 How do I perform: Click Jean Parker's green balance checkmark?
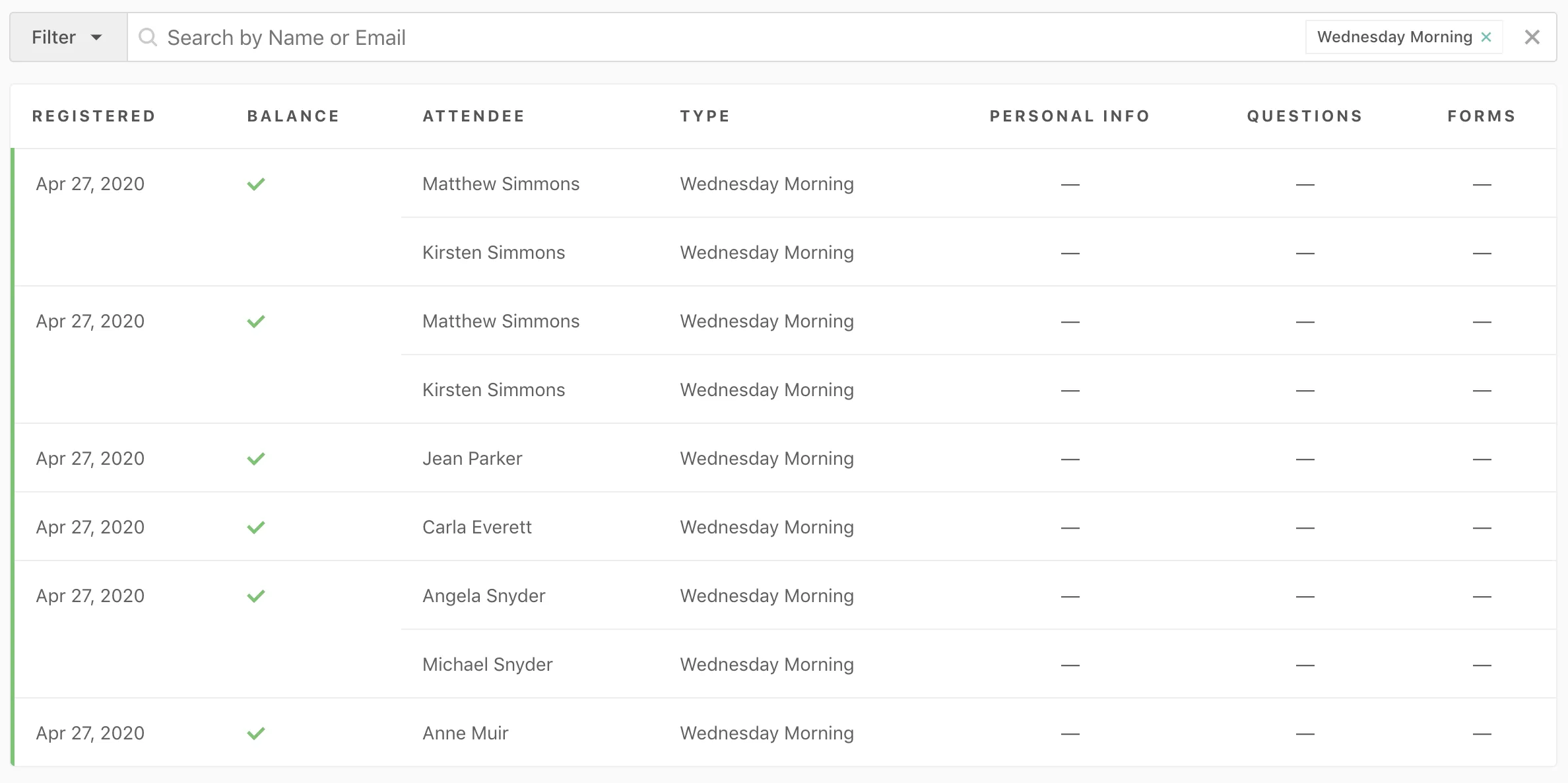(x=256, y=459)
